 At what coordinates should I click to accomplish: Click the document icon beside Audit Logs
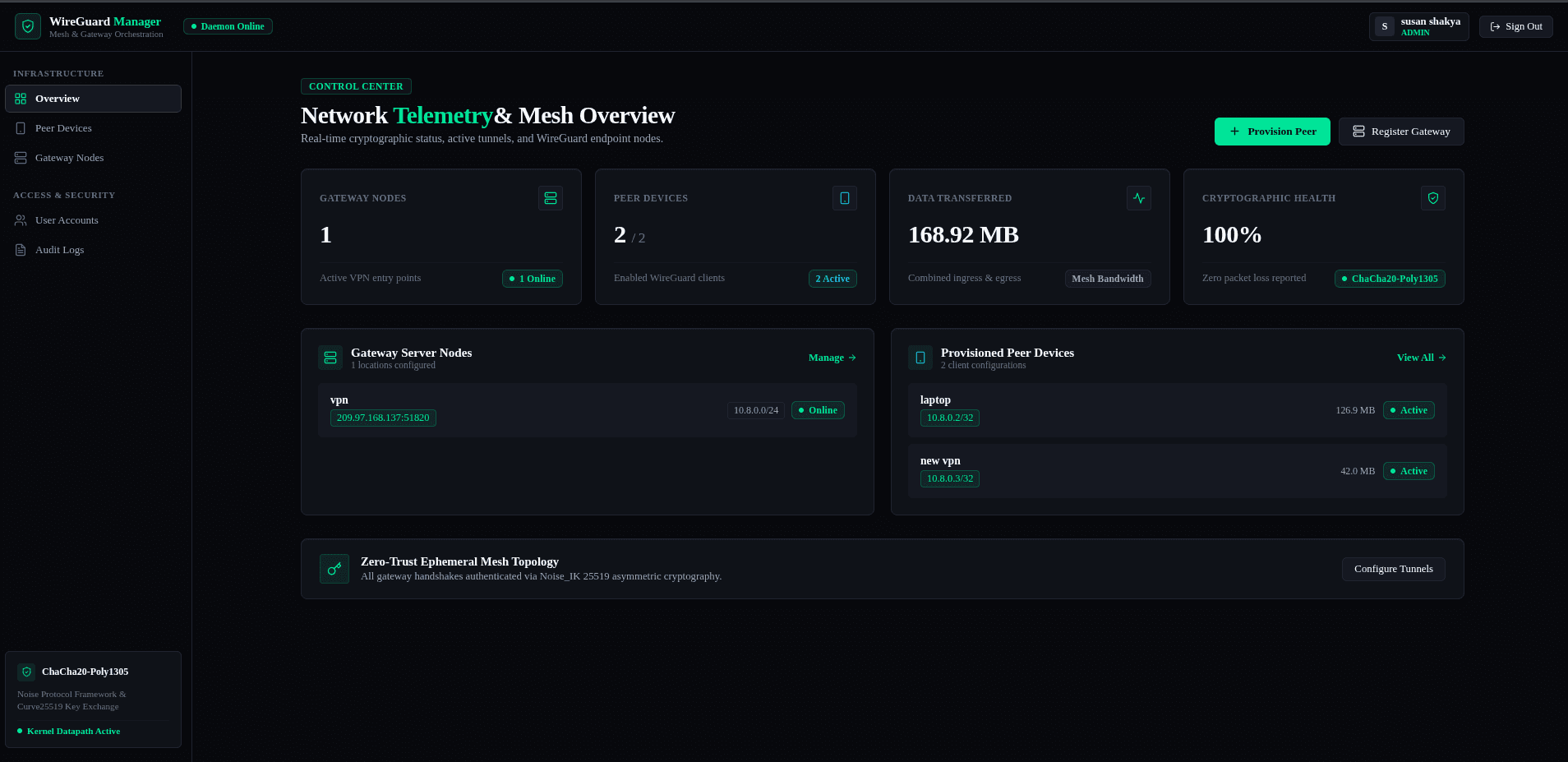pos(21,250)
